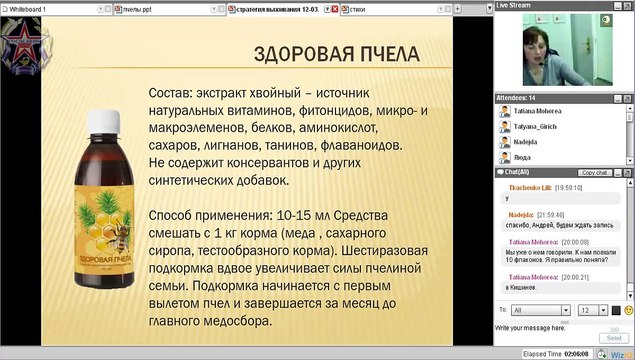Add a new tab with plus button
Screen dimensions: 635x360
(x=457, y=9)
